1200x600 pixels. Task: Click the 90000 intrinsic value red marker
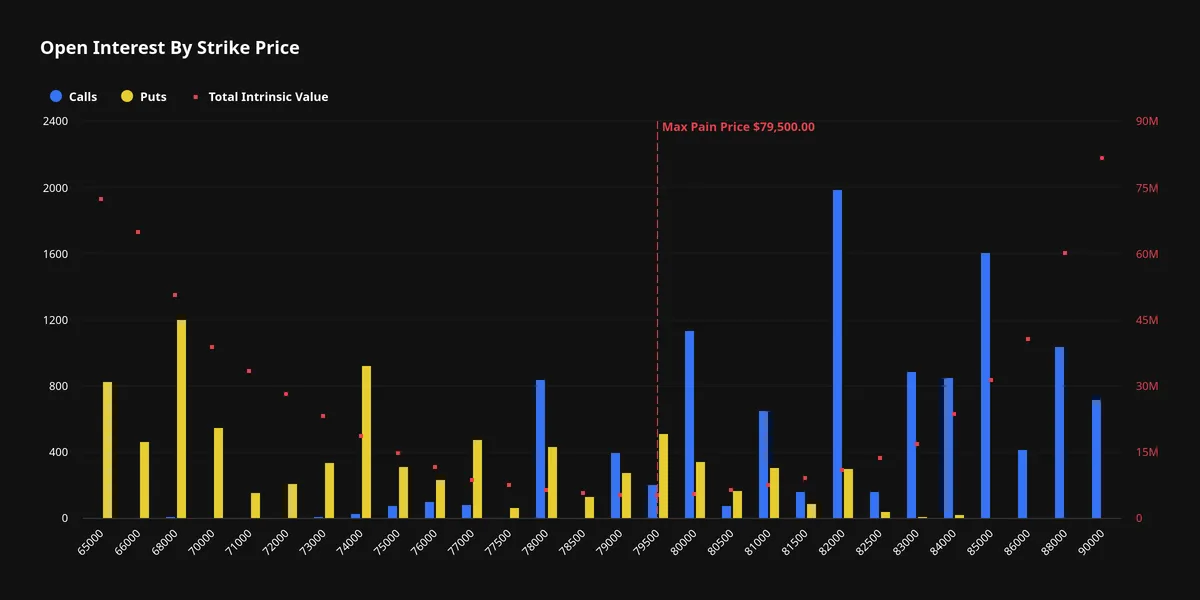1102,158
